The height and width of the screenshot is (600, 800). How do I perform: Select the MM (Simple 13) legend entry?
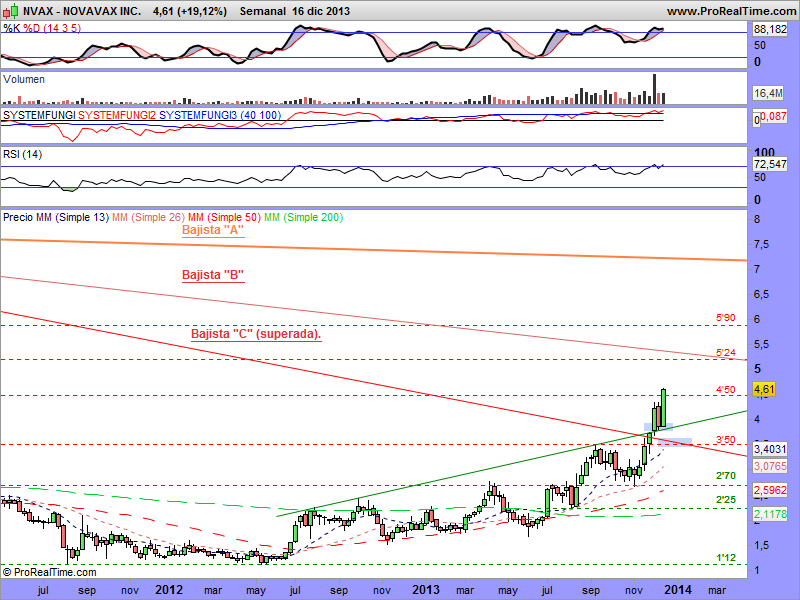click(x=72, y=217)
